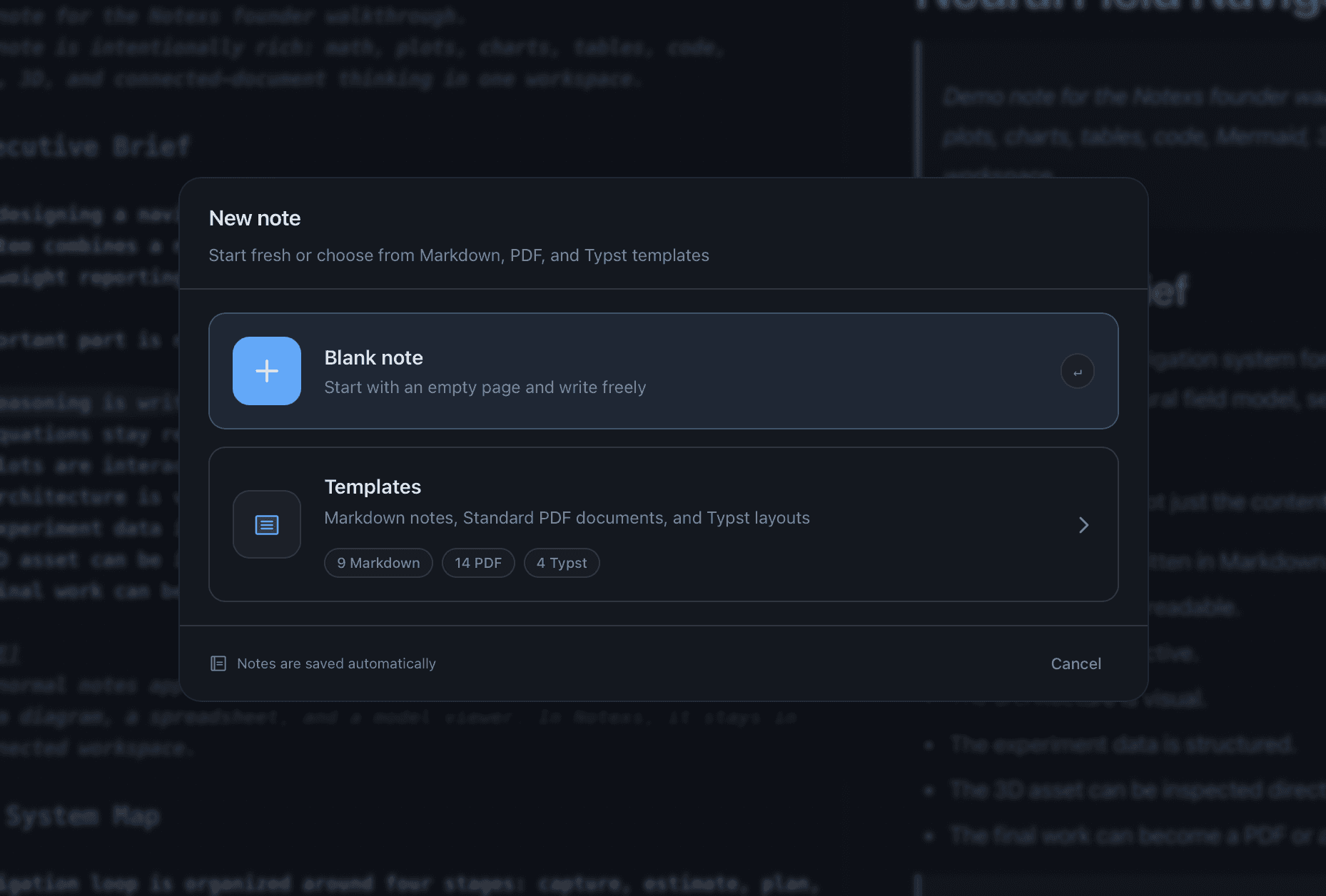Click the 'Markdown notes, Standard PDF documents' description
This screenshot has width=1326, height=896.
567,518
